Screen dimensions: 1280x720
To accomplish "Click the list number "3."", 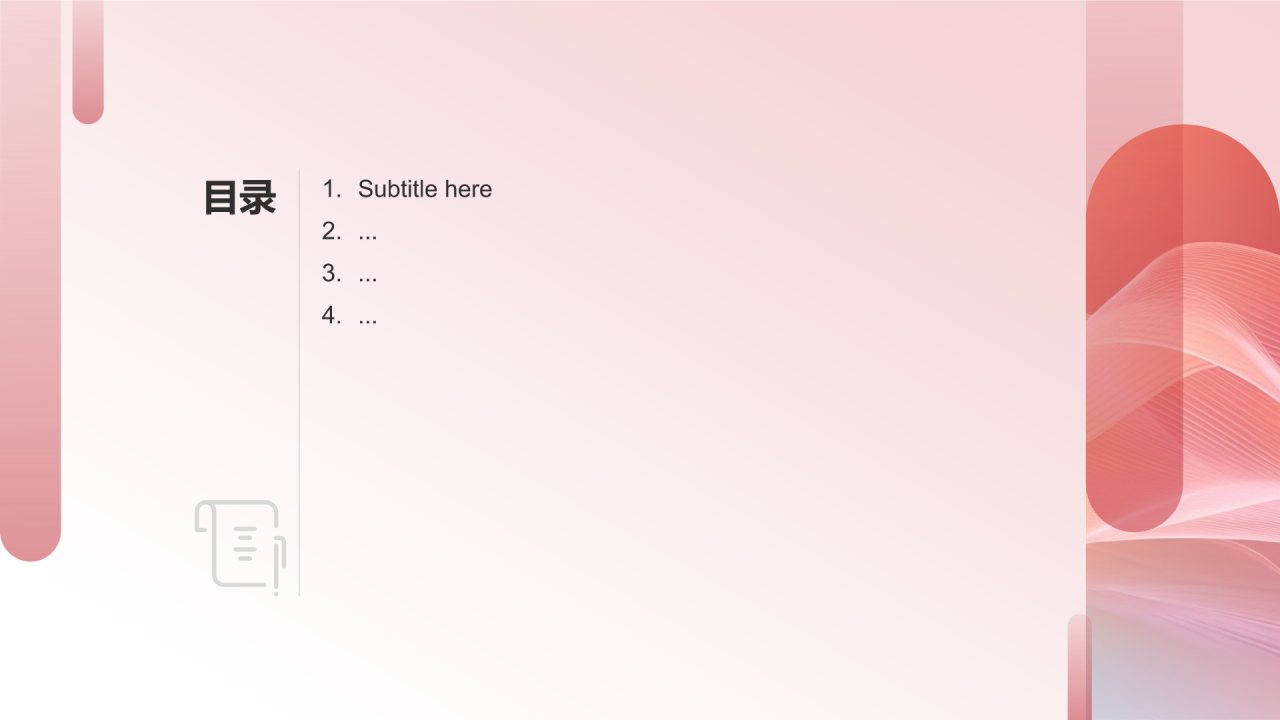I will [x=332, y=273].
